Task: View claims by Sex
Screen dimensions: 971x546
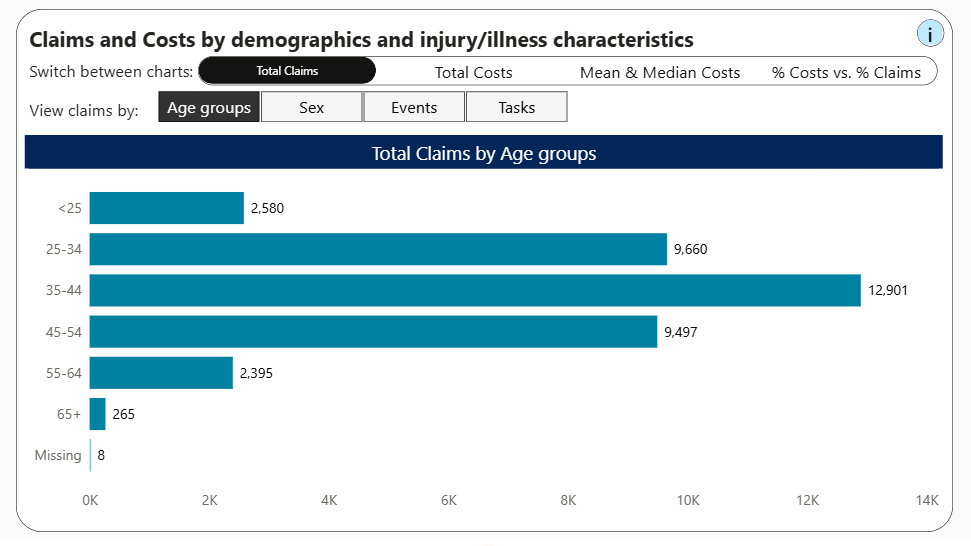Action: (x=311, y=107)
